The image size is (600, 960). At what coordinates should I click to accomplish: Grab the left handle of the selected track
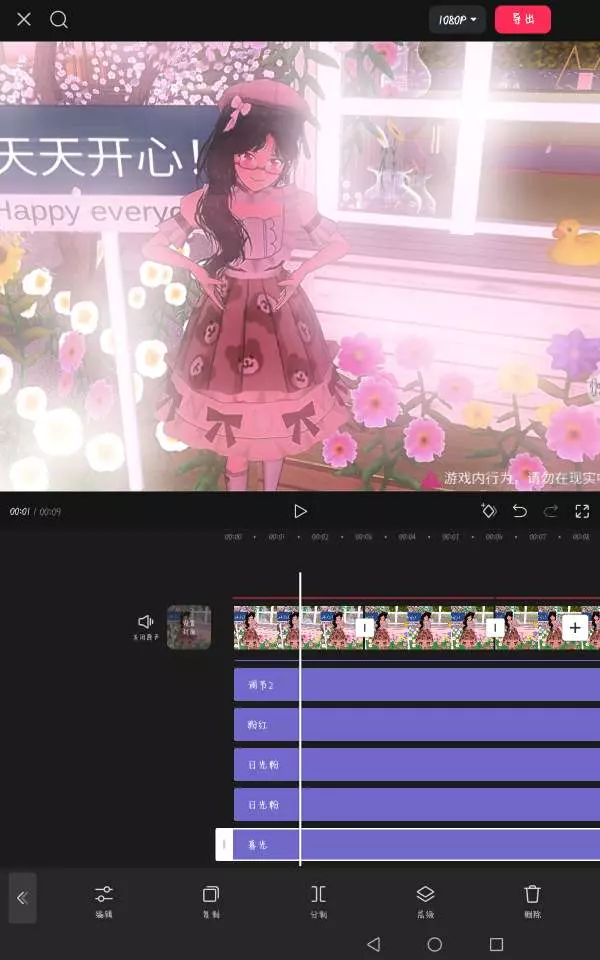tap(224, 845)
